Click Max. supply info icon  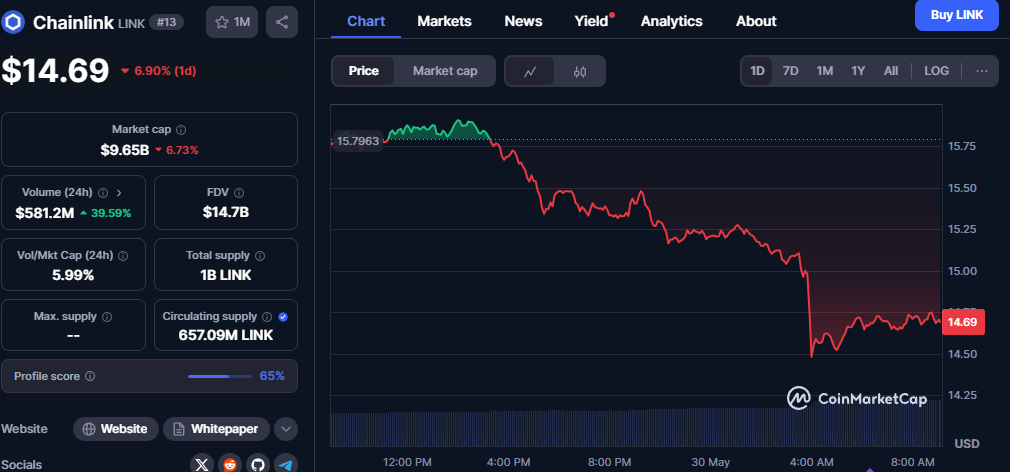107,316
